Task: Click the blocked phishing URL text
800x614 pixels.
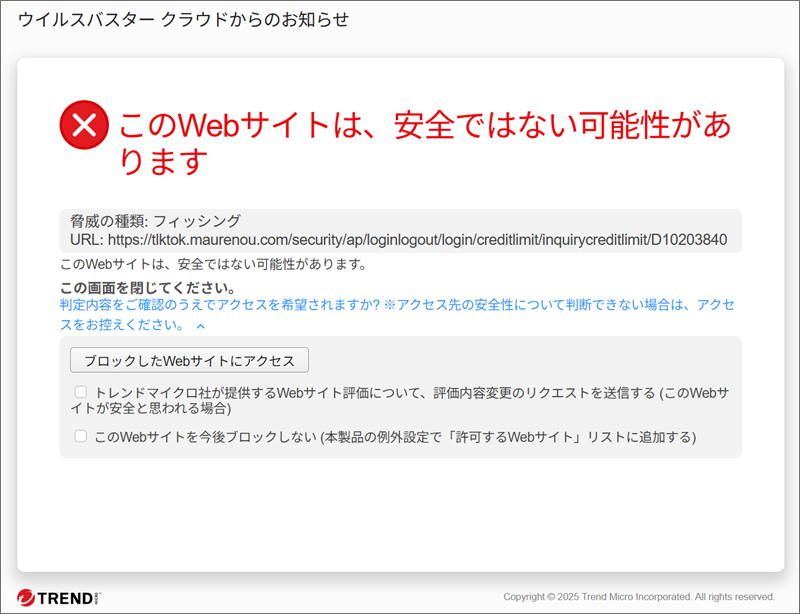Action: click(x=417, y=239)
